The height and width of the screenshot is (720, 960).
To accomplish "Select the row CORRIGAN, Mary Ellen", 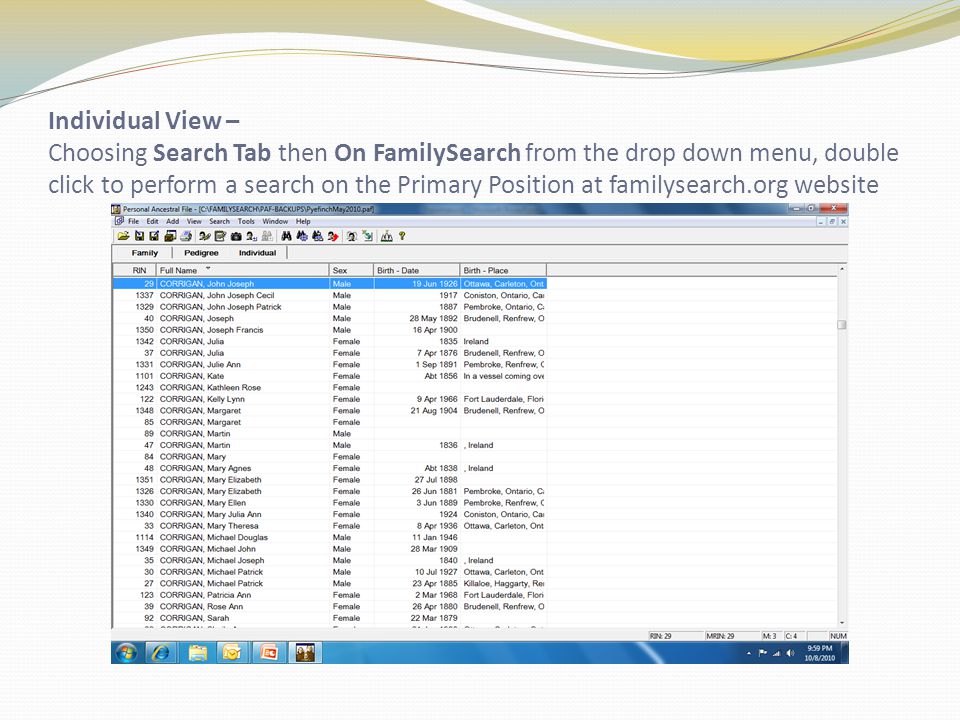I will 329,503.
